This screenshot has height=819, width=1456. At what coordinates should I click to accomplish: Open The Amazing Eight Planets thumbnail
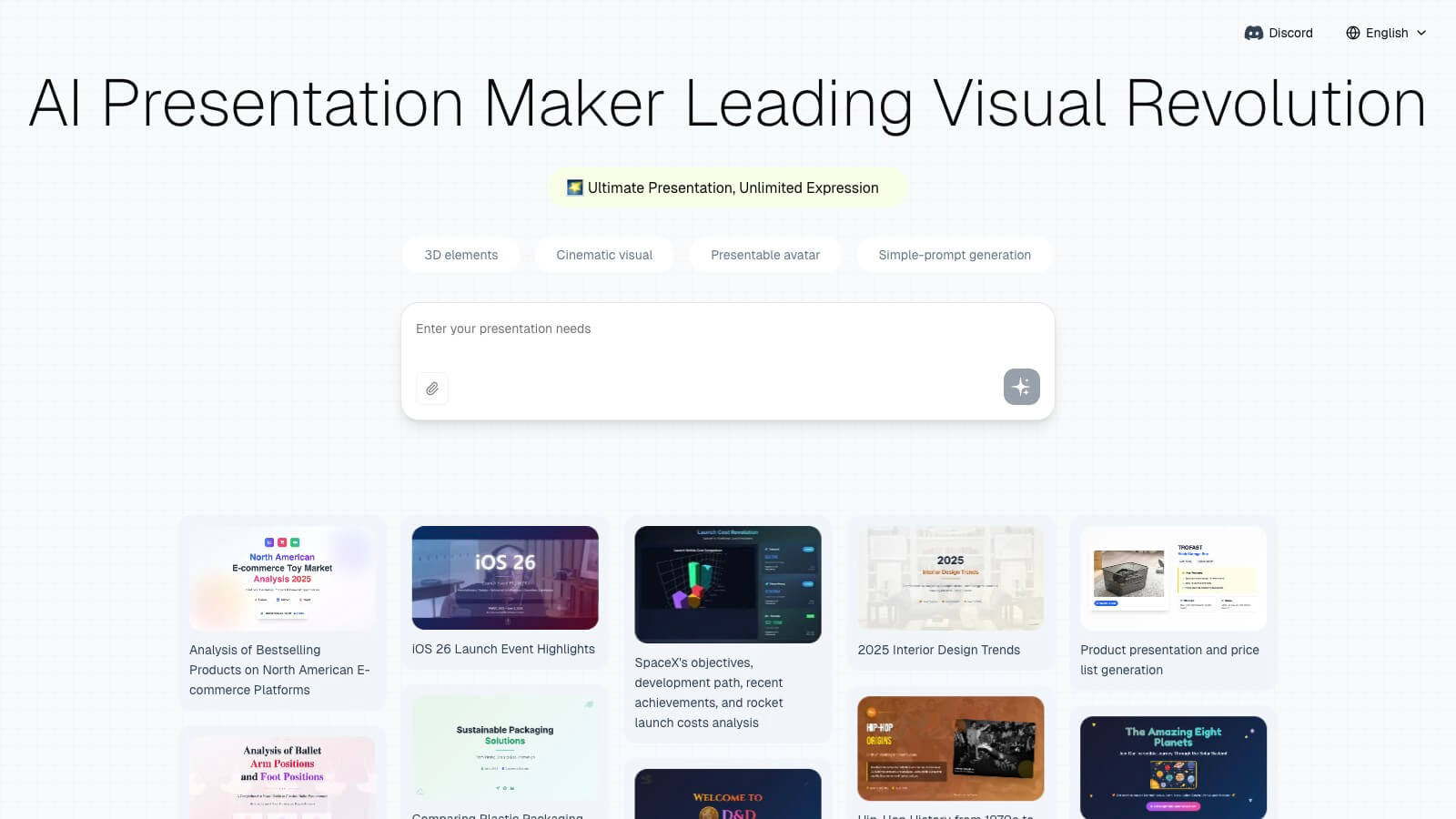(x=1173, y=767)
